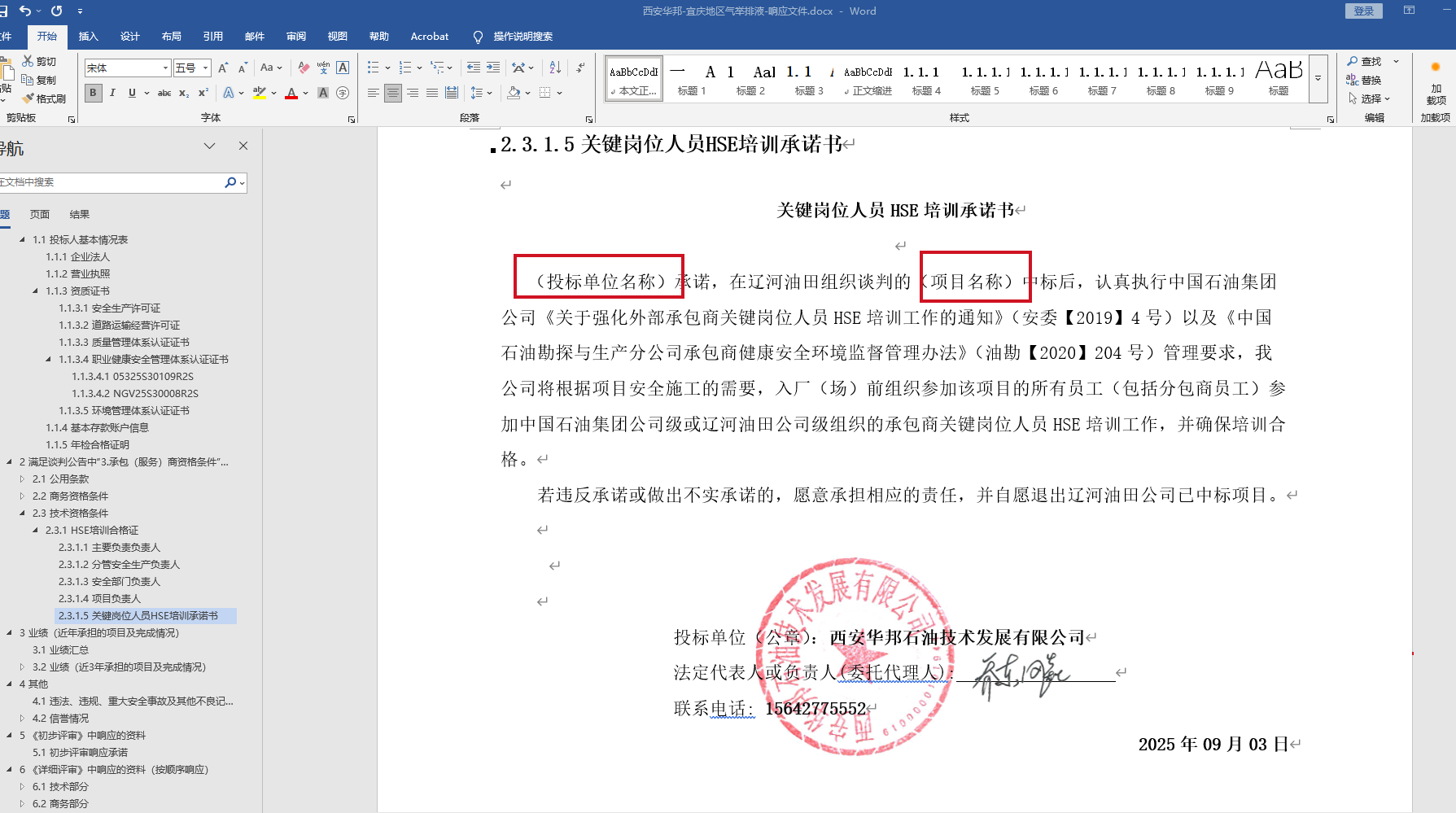Open the phonetic guide (wén) tool

(323, 68)
